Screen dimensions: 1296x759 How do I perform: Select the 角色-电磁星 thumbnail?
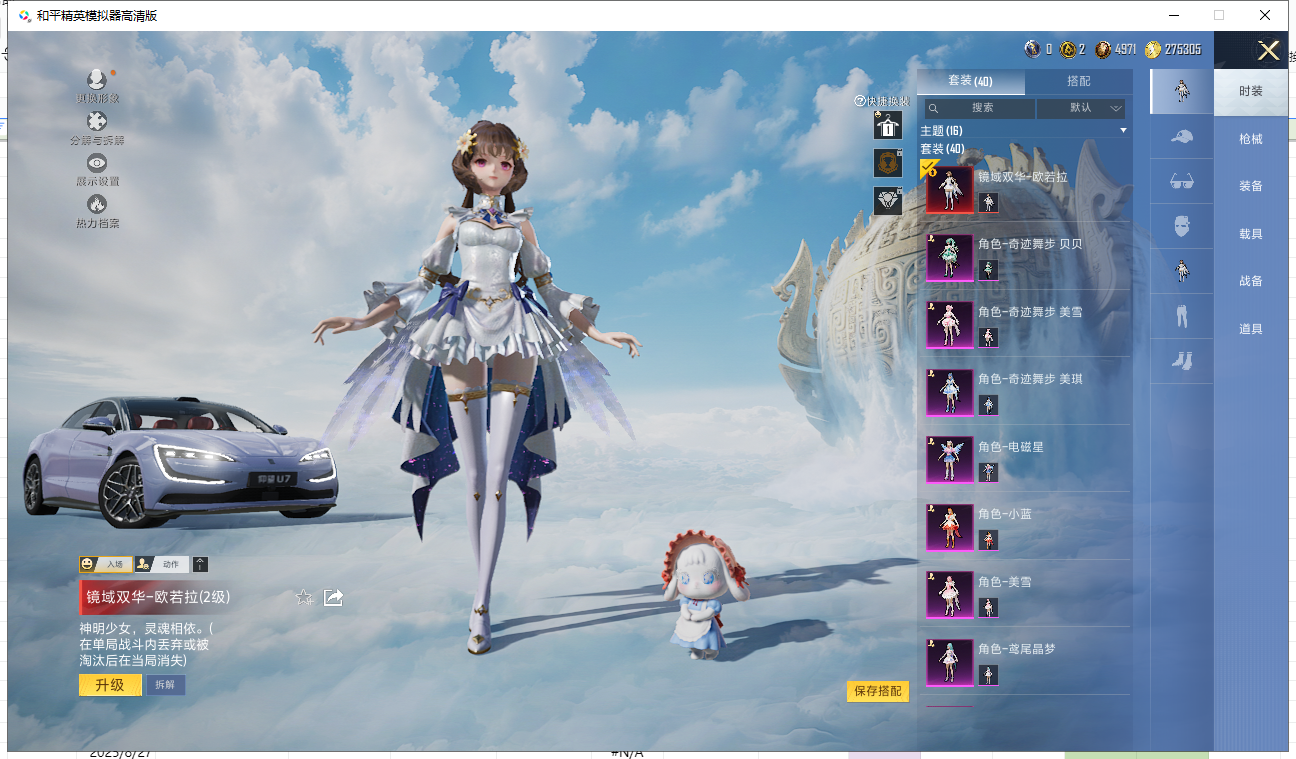(x=949, y=460)
